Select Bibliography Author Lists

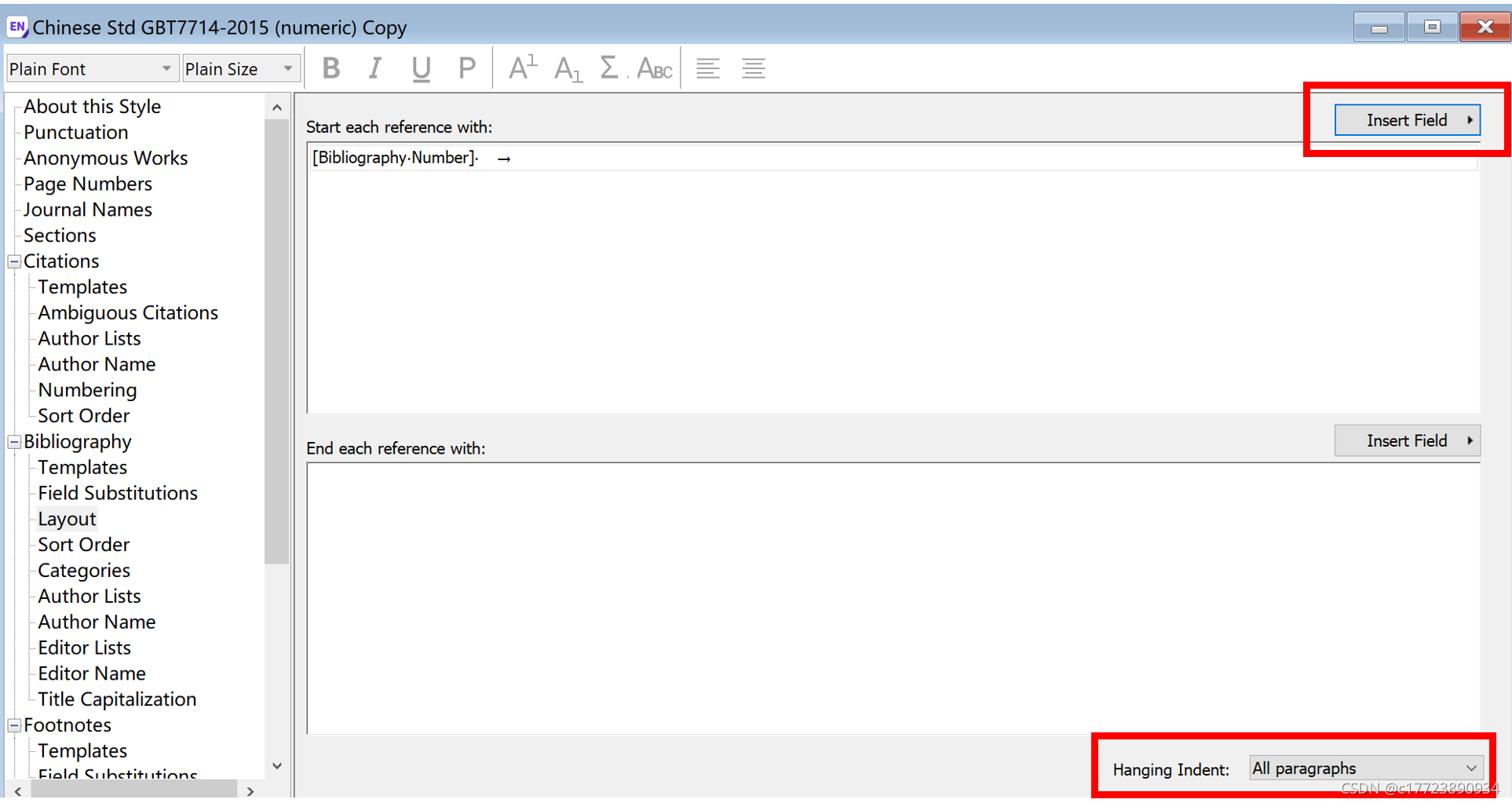point(89,597)
